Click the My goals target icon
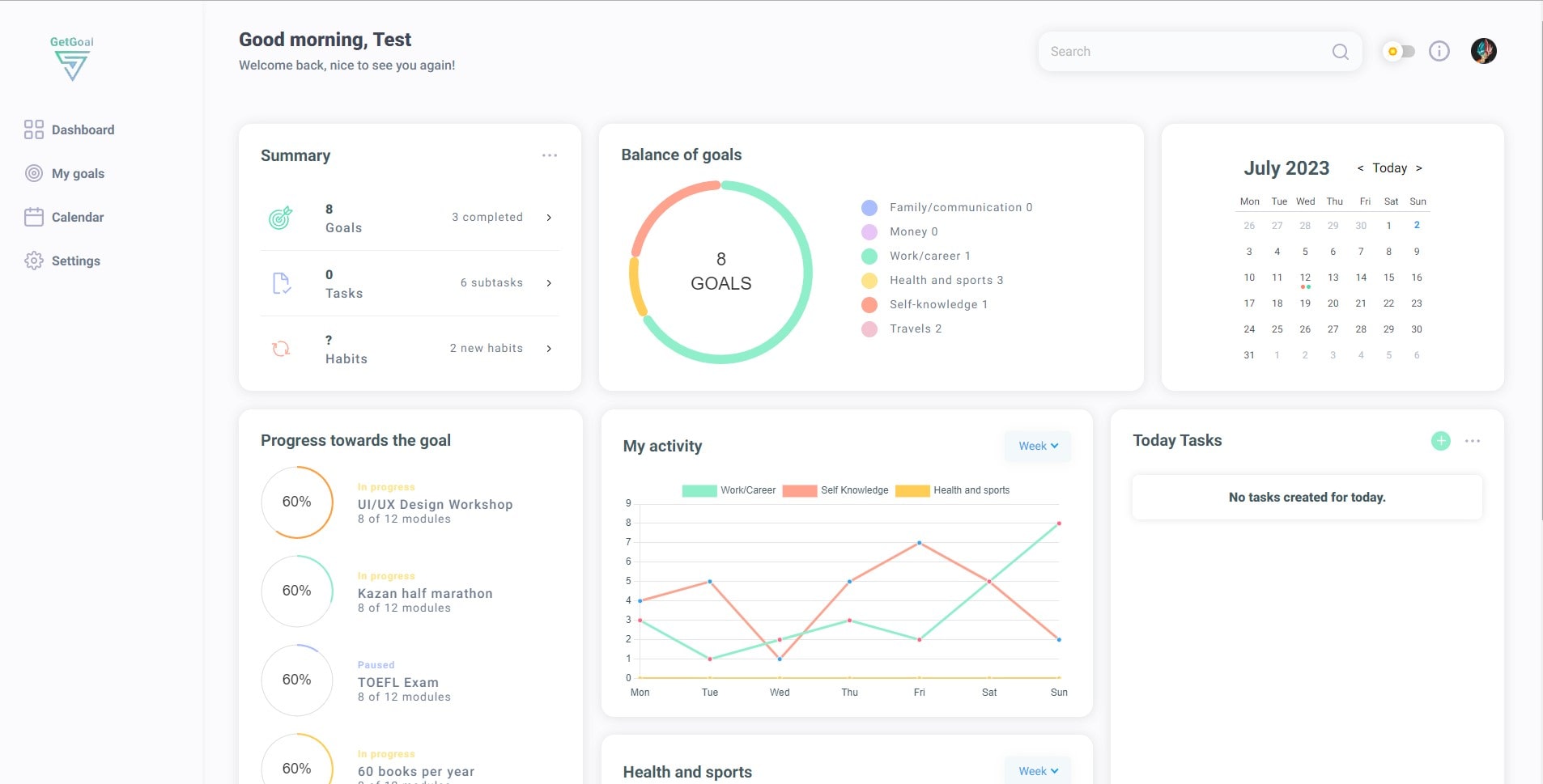 click(x=34, y=173)
